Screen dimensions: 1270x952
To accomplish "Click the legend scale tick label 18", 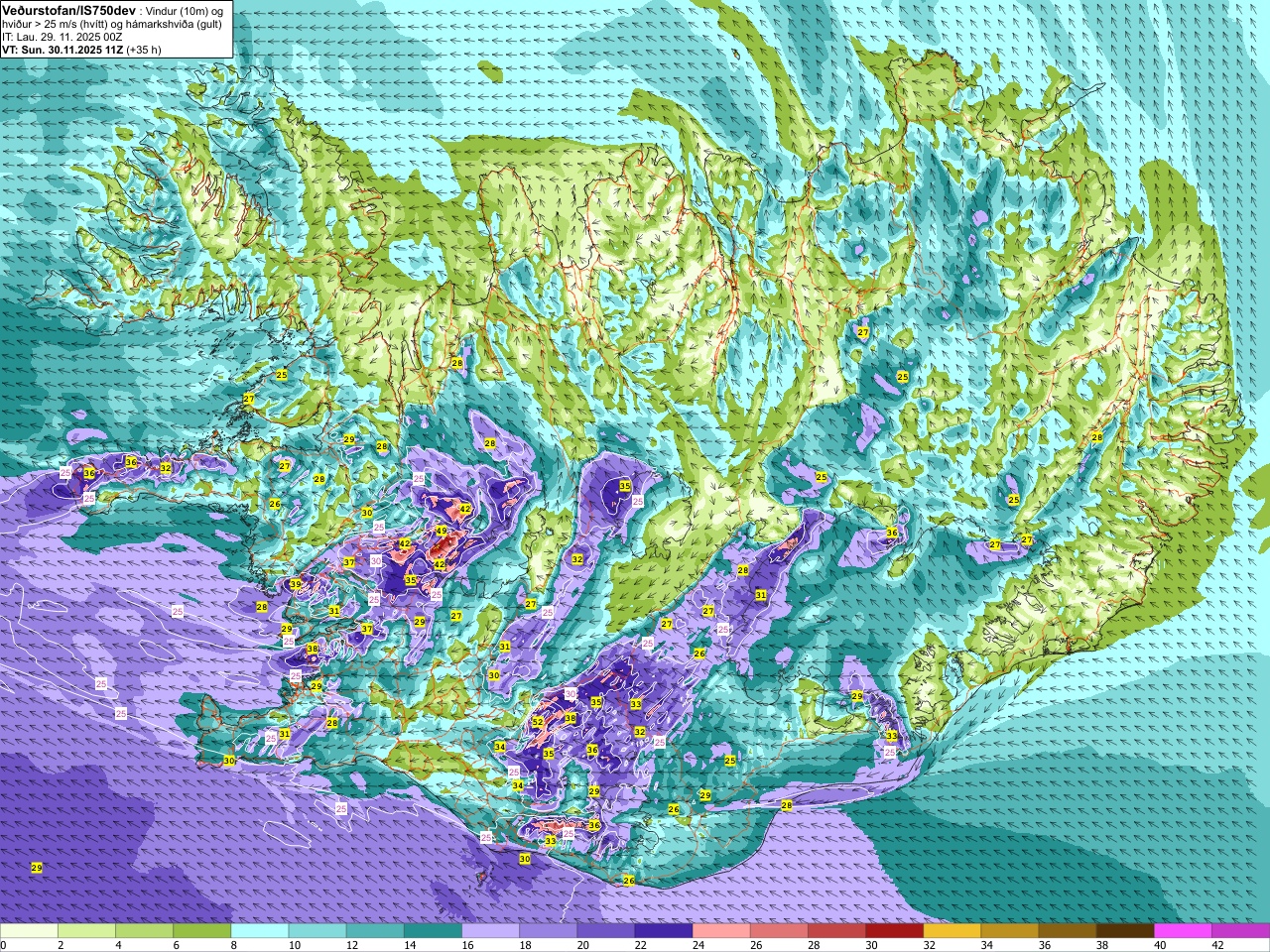I will coord(526,945).
